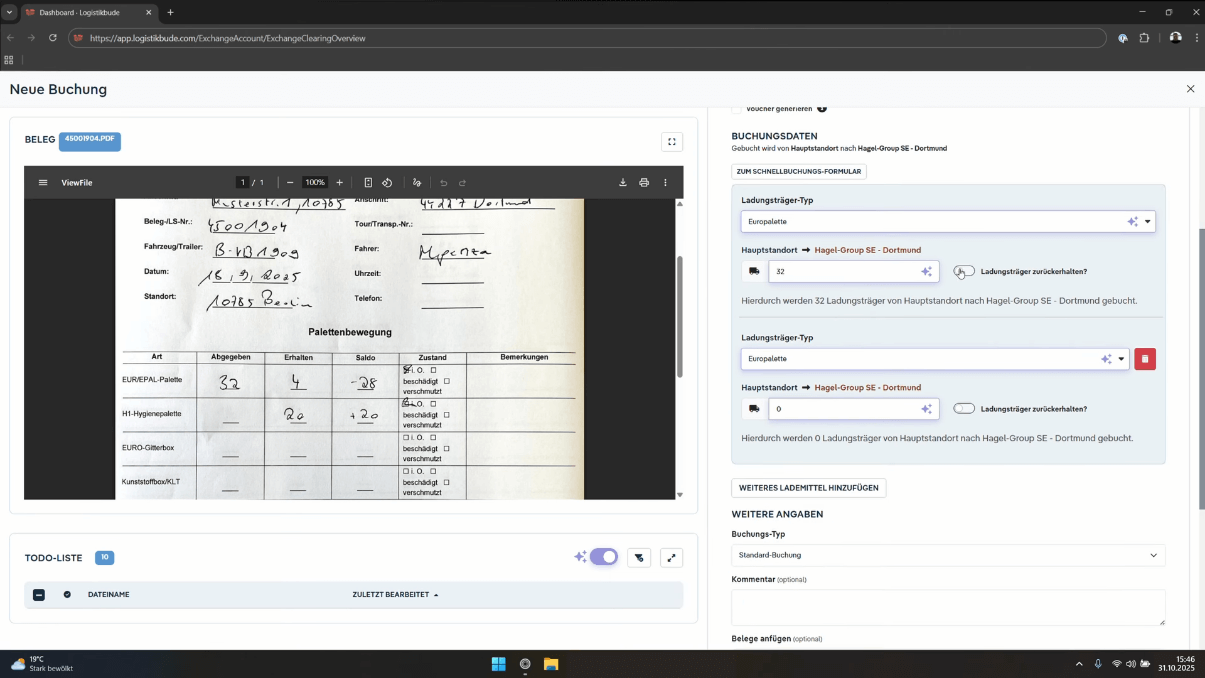Clear filters in the TODO-Liste panel
This screenshot has height=678, width=1205.
(639, 558)
